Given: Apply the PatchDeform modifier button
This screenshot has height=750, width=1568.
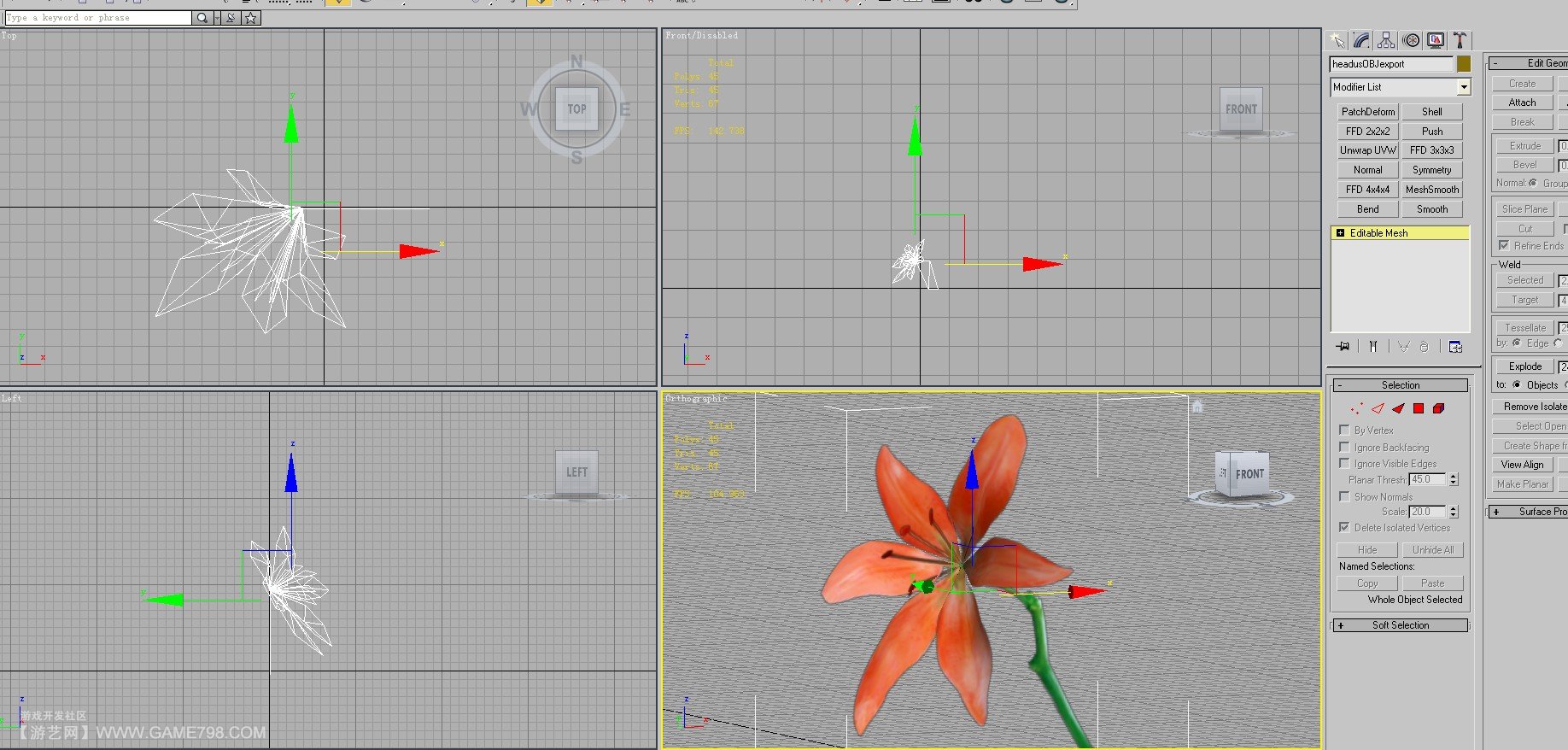Looking at the screenshot, I should coord(1367,111).
